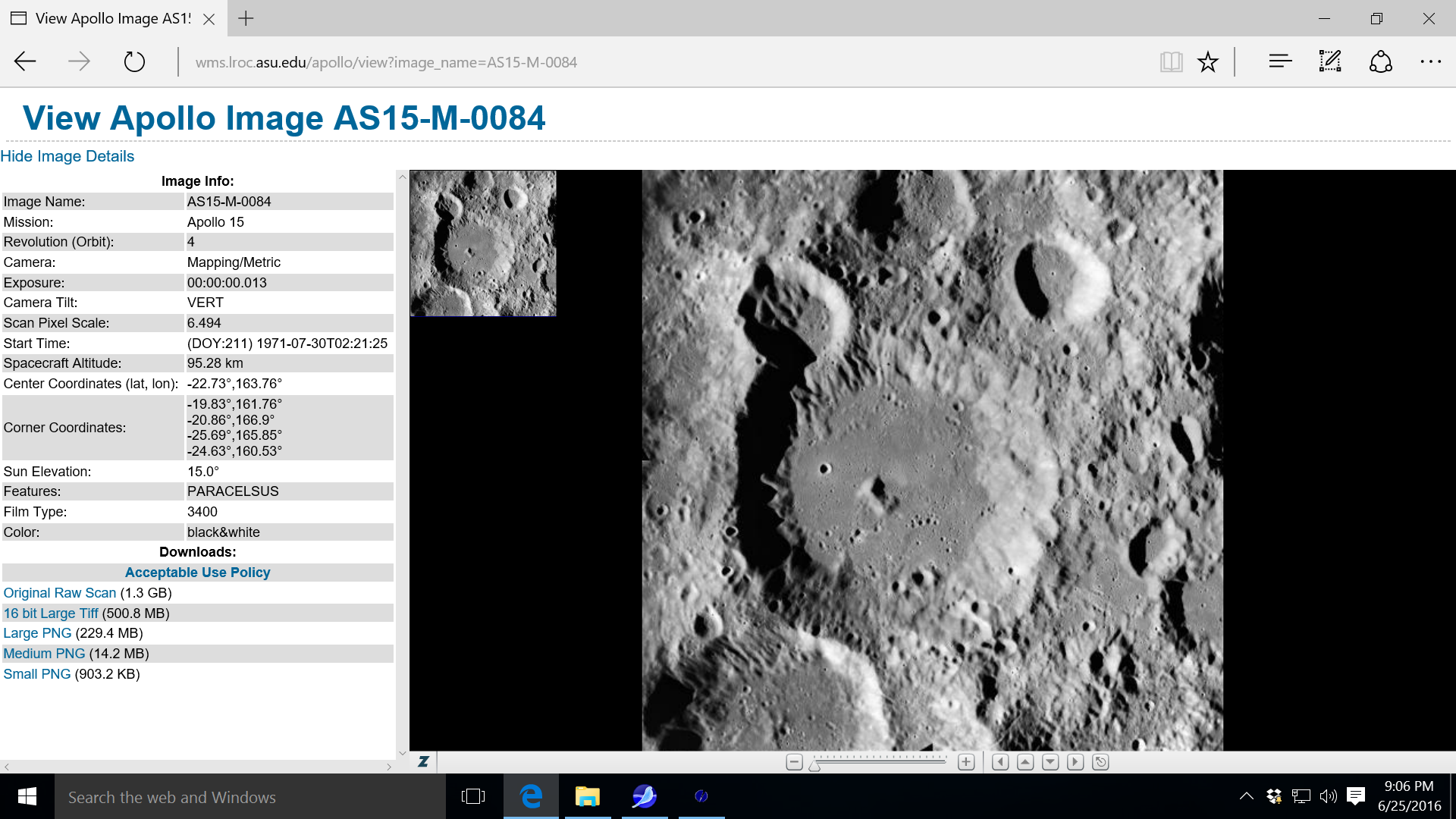Screen dimensions: 1456x819
Task: Open the Hub lines icon
Action: click(1280, 61)
